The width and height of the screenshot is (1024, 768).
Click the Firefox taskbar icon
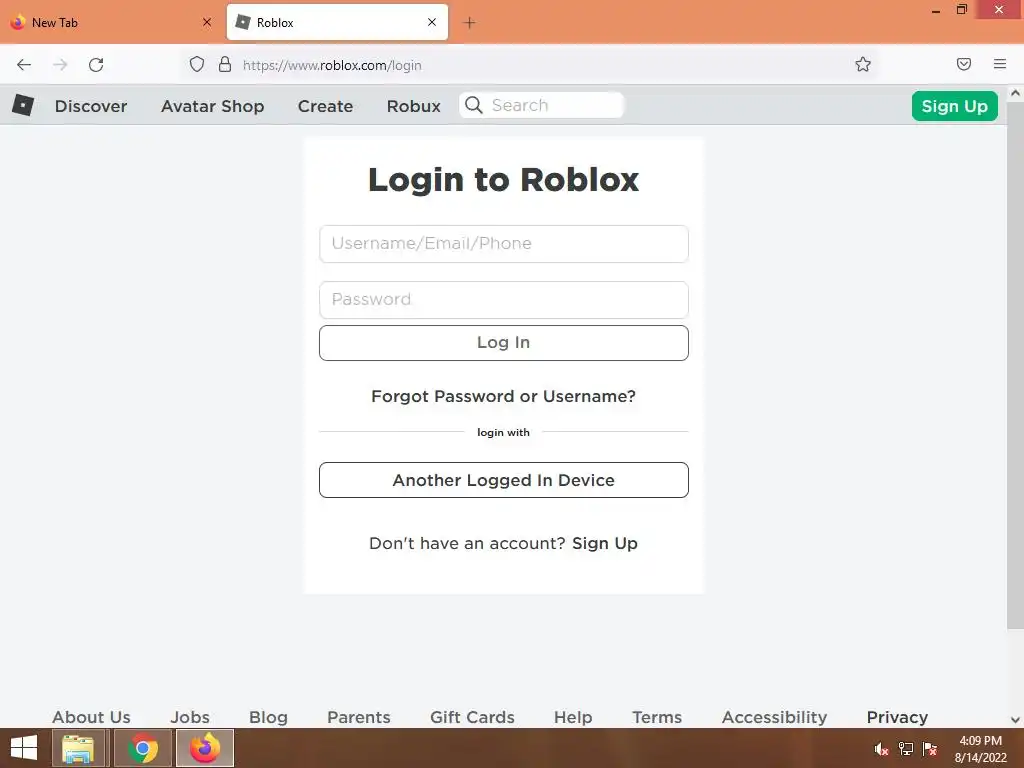pyautogui.click(x=205, y=748)
